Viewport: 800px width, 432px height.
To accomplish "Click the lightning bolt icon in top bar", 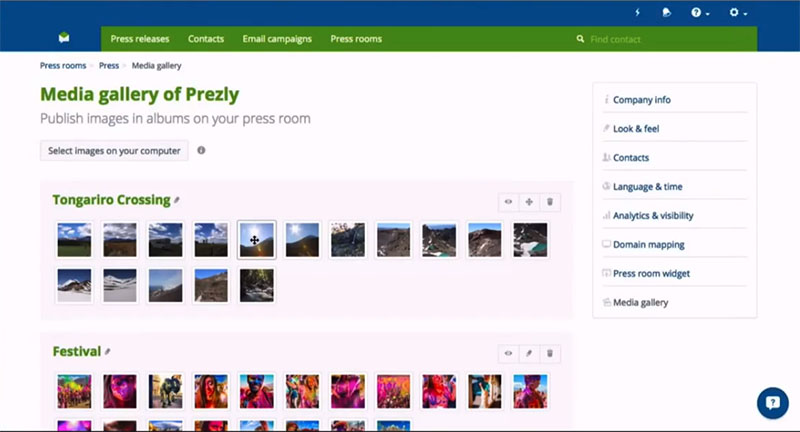I will coord(638,12).
